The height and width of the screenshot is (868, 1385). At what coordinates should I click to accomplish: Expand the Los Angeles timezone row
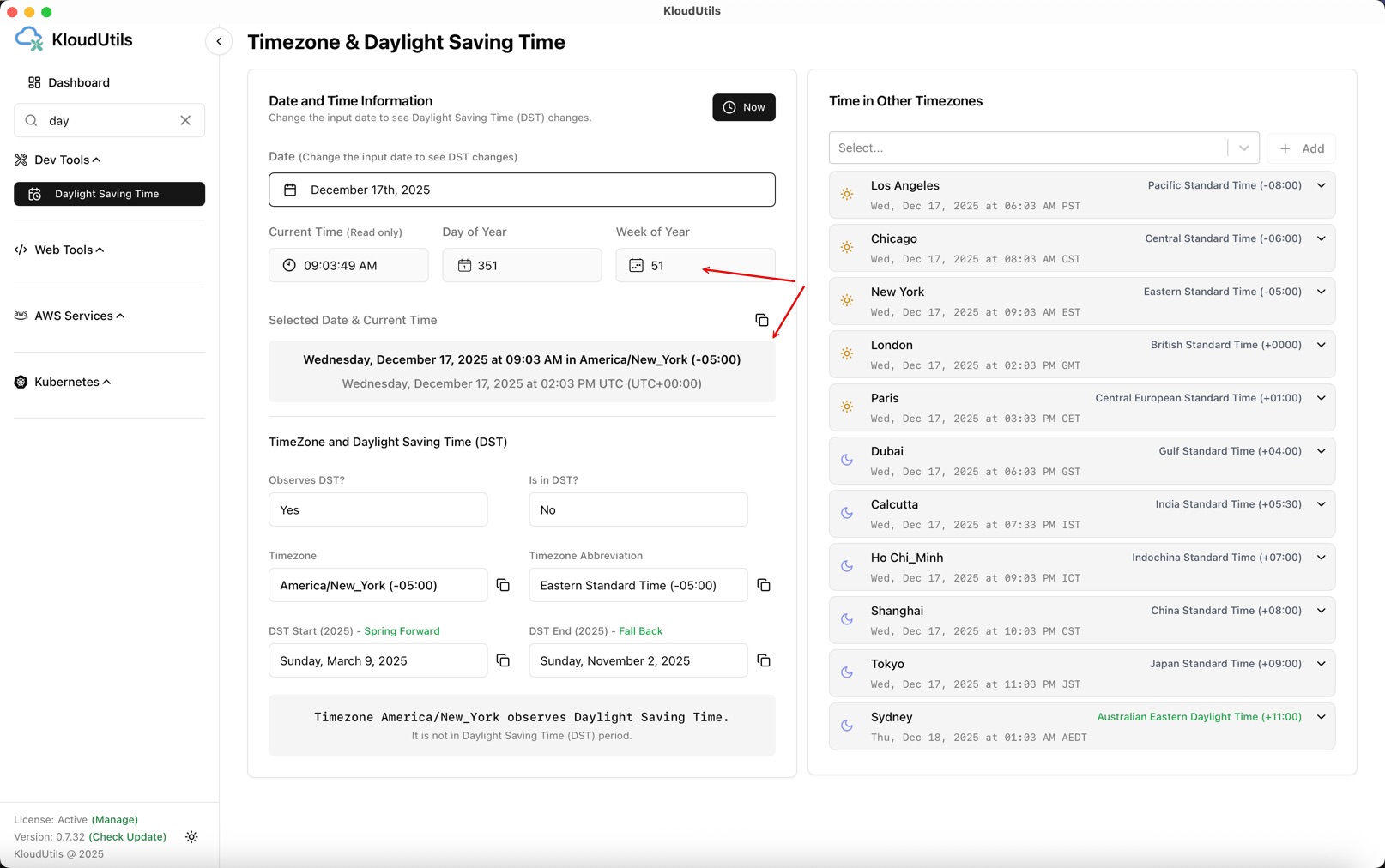(x=1321, y=185)
